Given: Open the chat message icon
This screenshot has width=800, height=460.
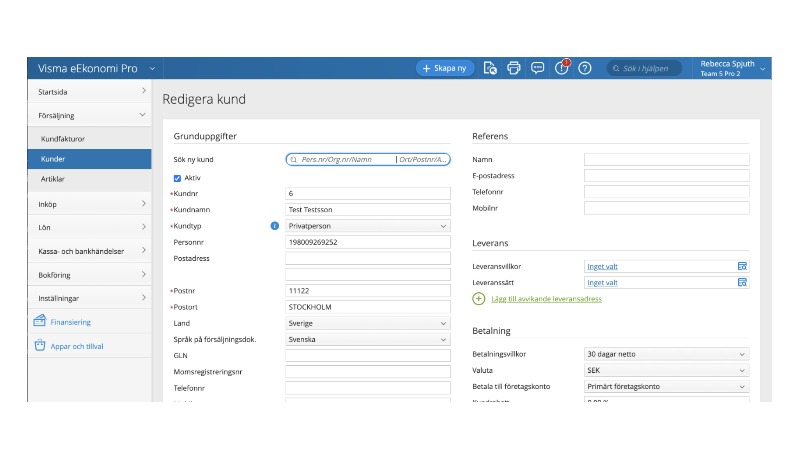Looking at the screenshot, I should pyautogui.click(x=537, y=68).
